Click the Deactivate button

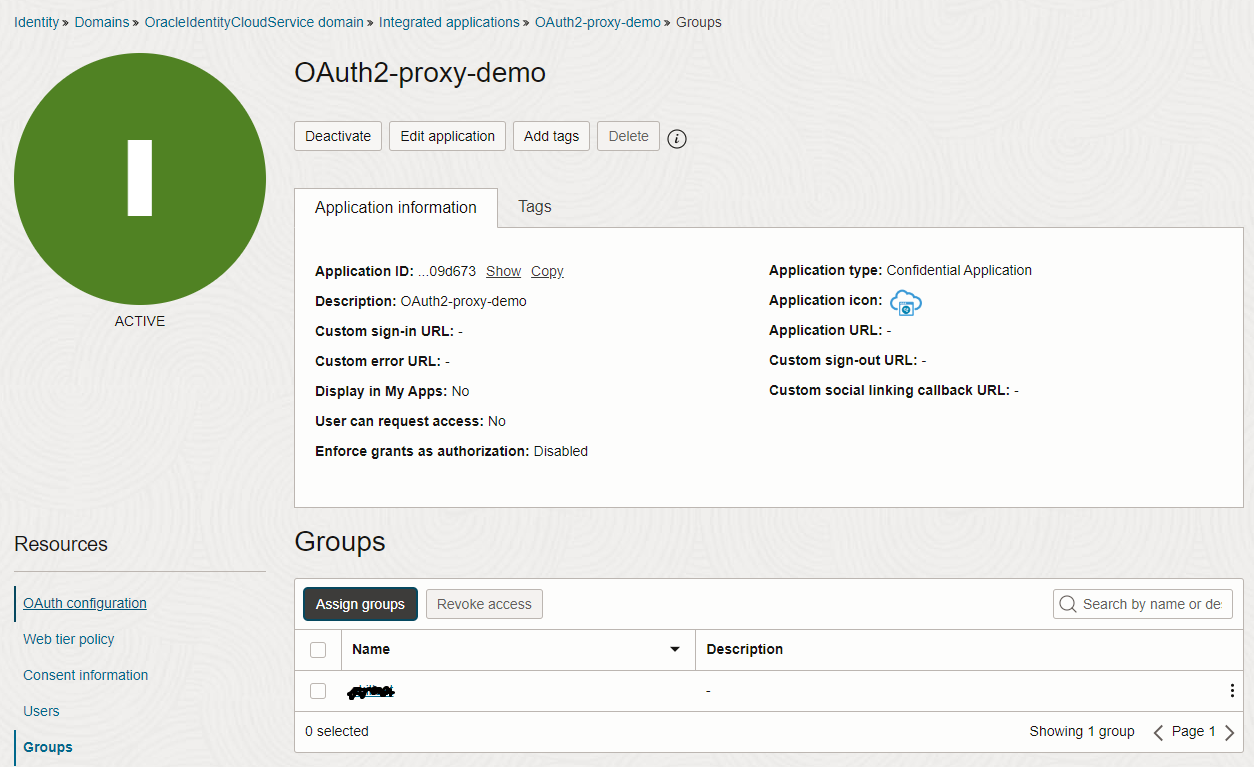338,136
